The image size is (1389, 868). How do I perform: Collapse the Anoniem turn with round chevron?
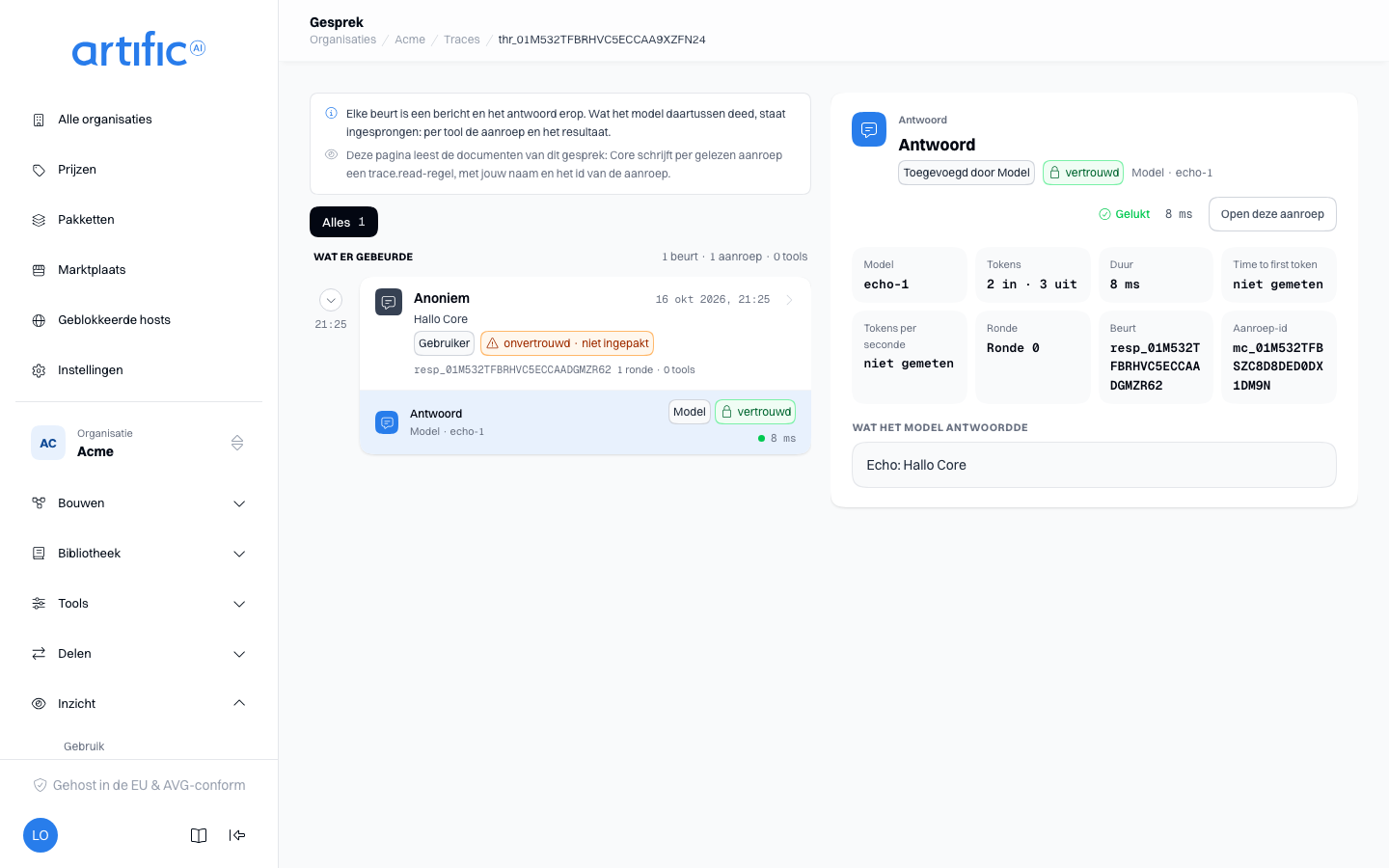point(331,300)
